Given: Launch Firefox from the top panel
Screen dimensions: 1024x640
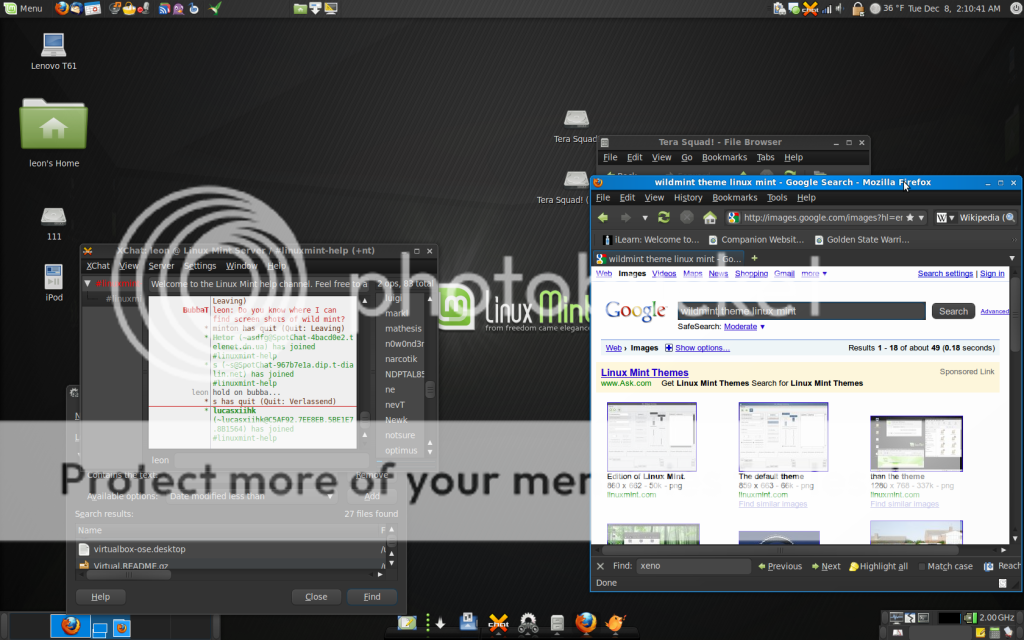Looking at the screenshot, I should 61,8.
